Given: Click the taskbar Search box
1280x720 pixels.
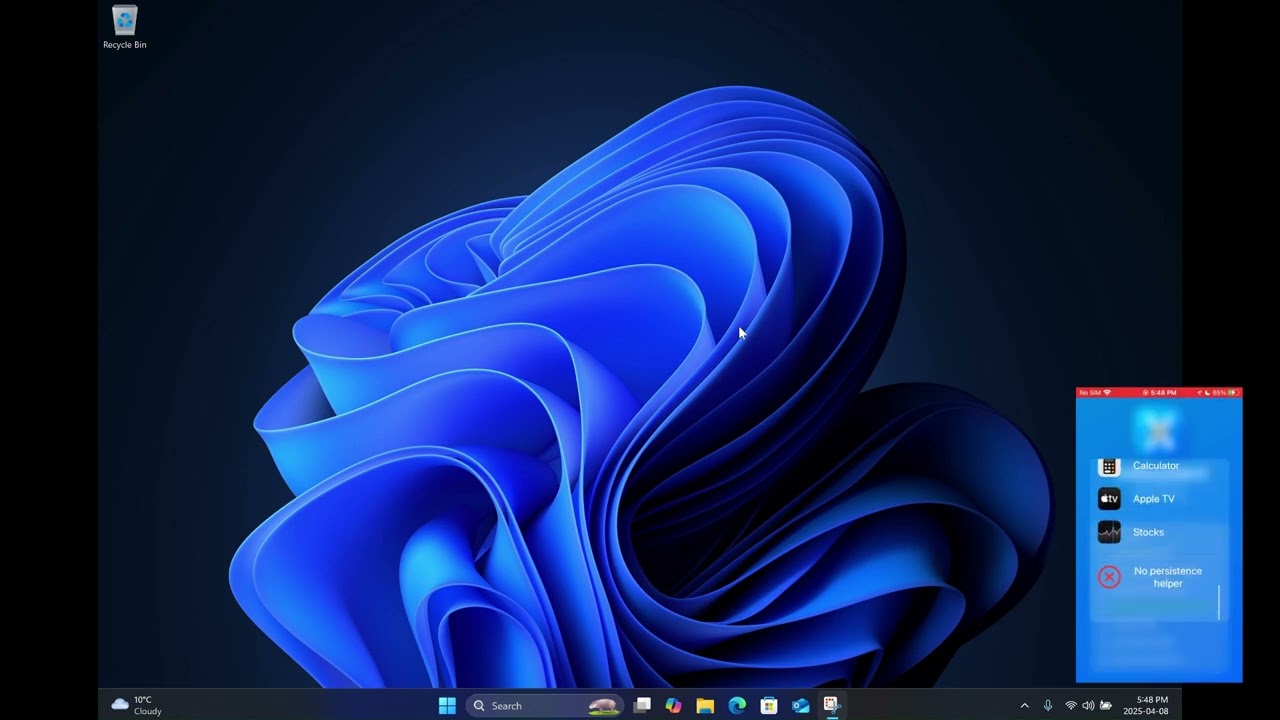Looking at the screenshot, I should pyautogui.click(x=545, y=705).
